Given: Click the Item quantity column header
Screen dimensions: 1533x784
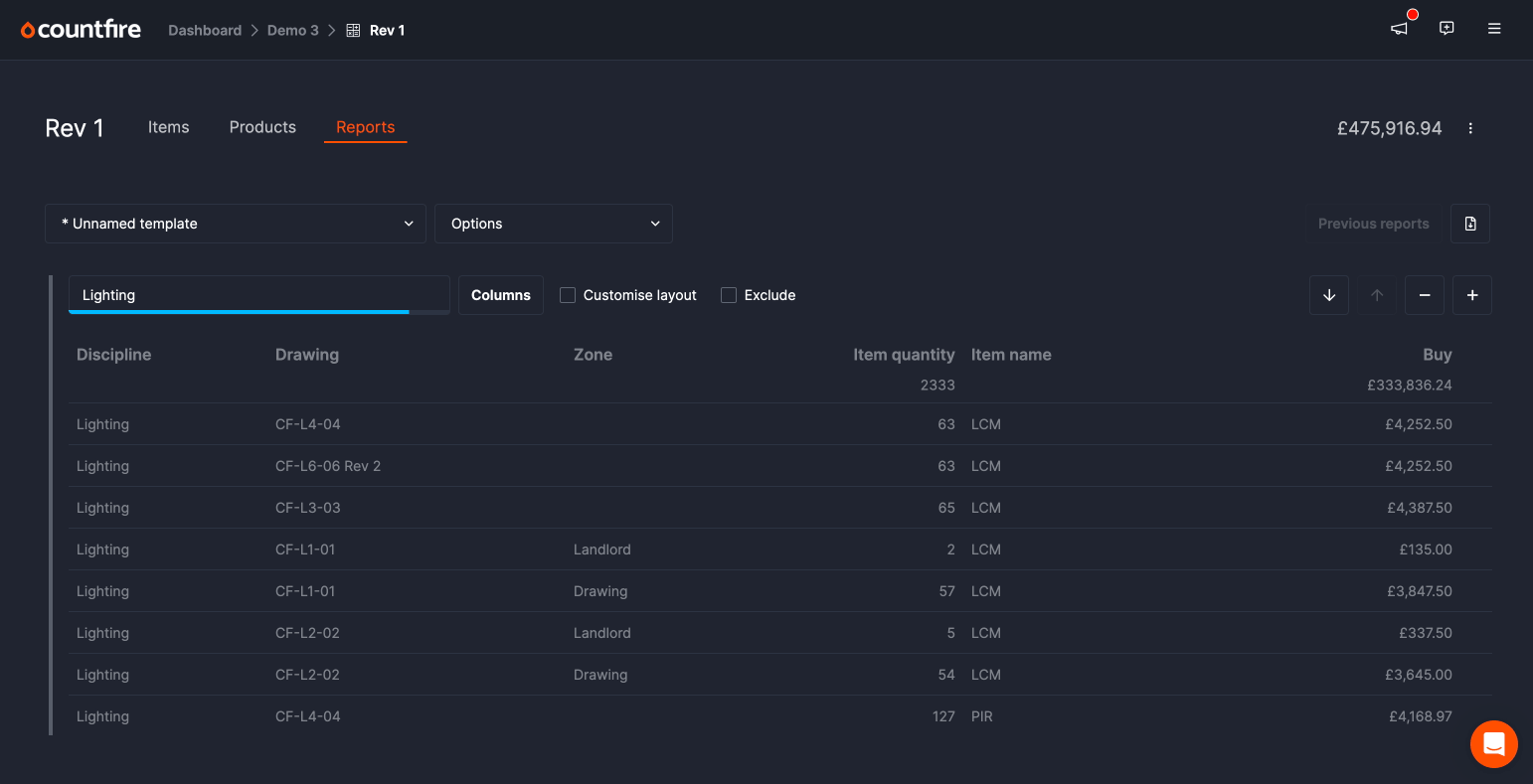Looking at the screenshot, I should click(x=904, y=355).
